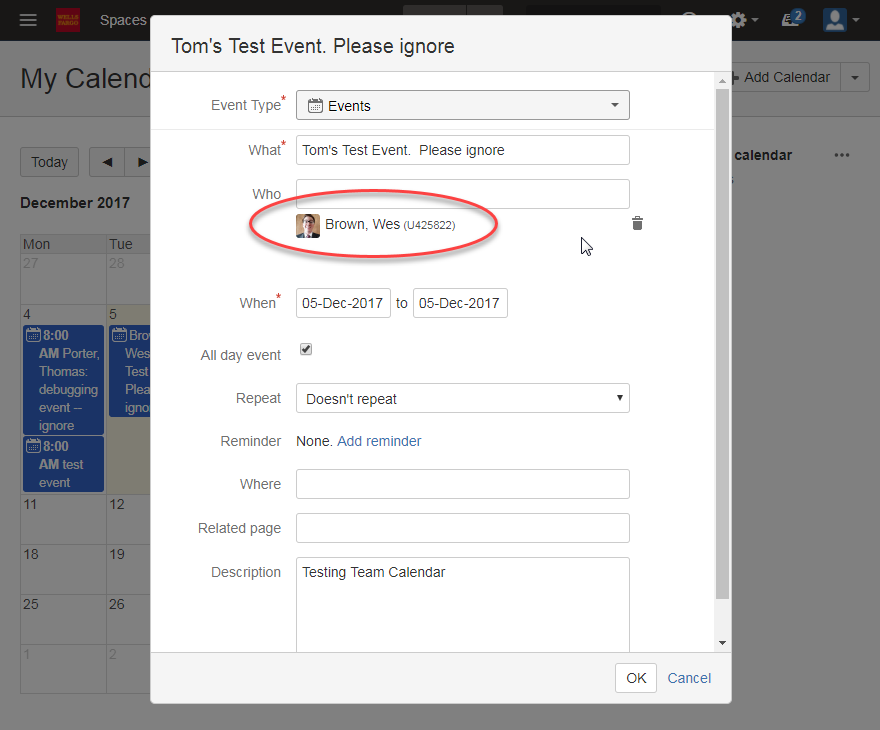Click the Wells Fargo logo
This screenshot has width=880, height=730.
click(68, 20)
